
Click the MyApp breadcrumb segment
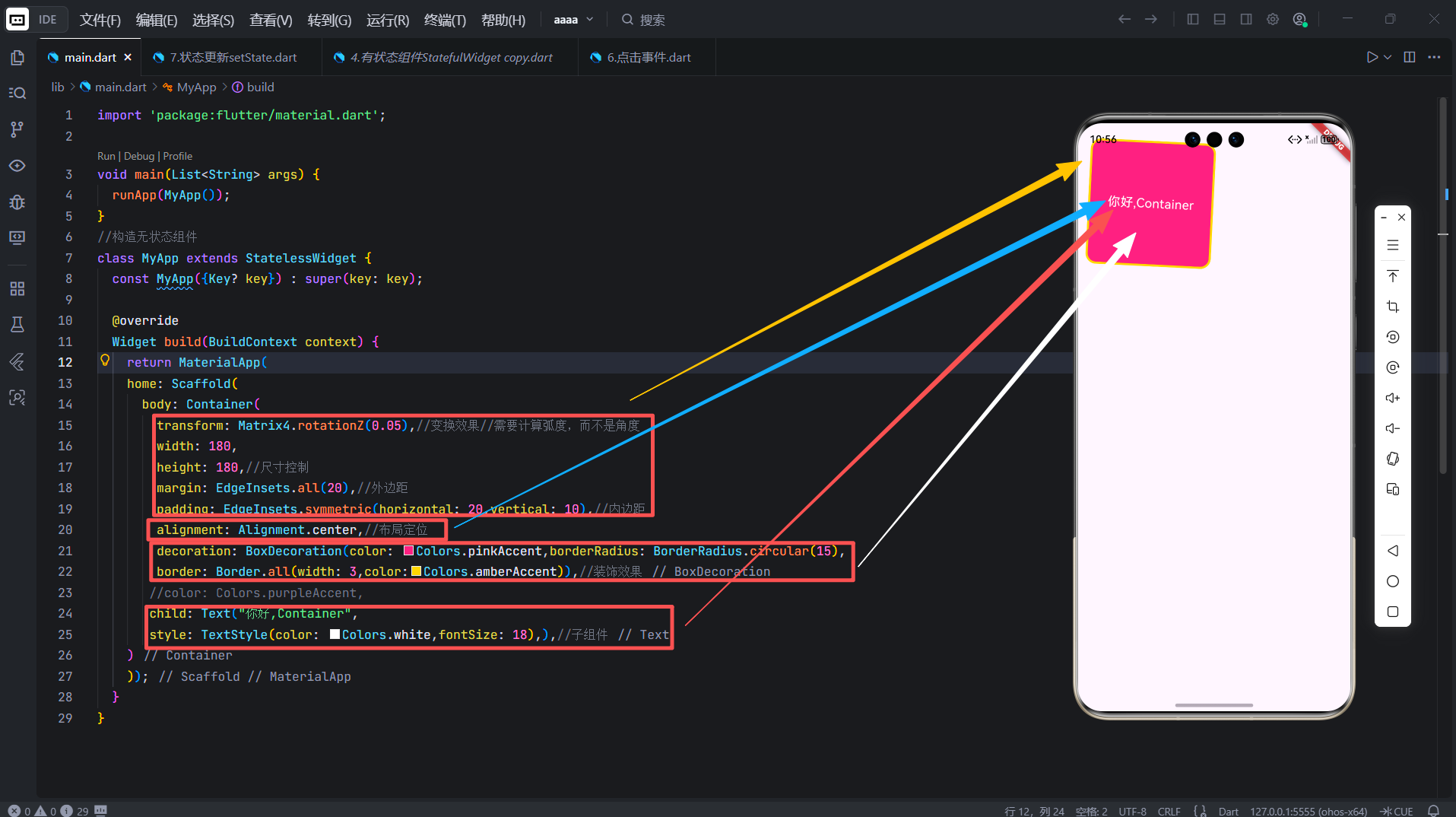click(x=197, y=87)
